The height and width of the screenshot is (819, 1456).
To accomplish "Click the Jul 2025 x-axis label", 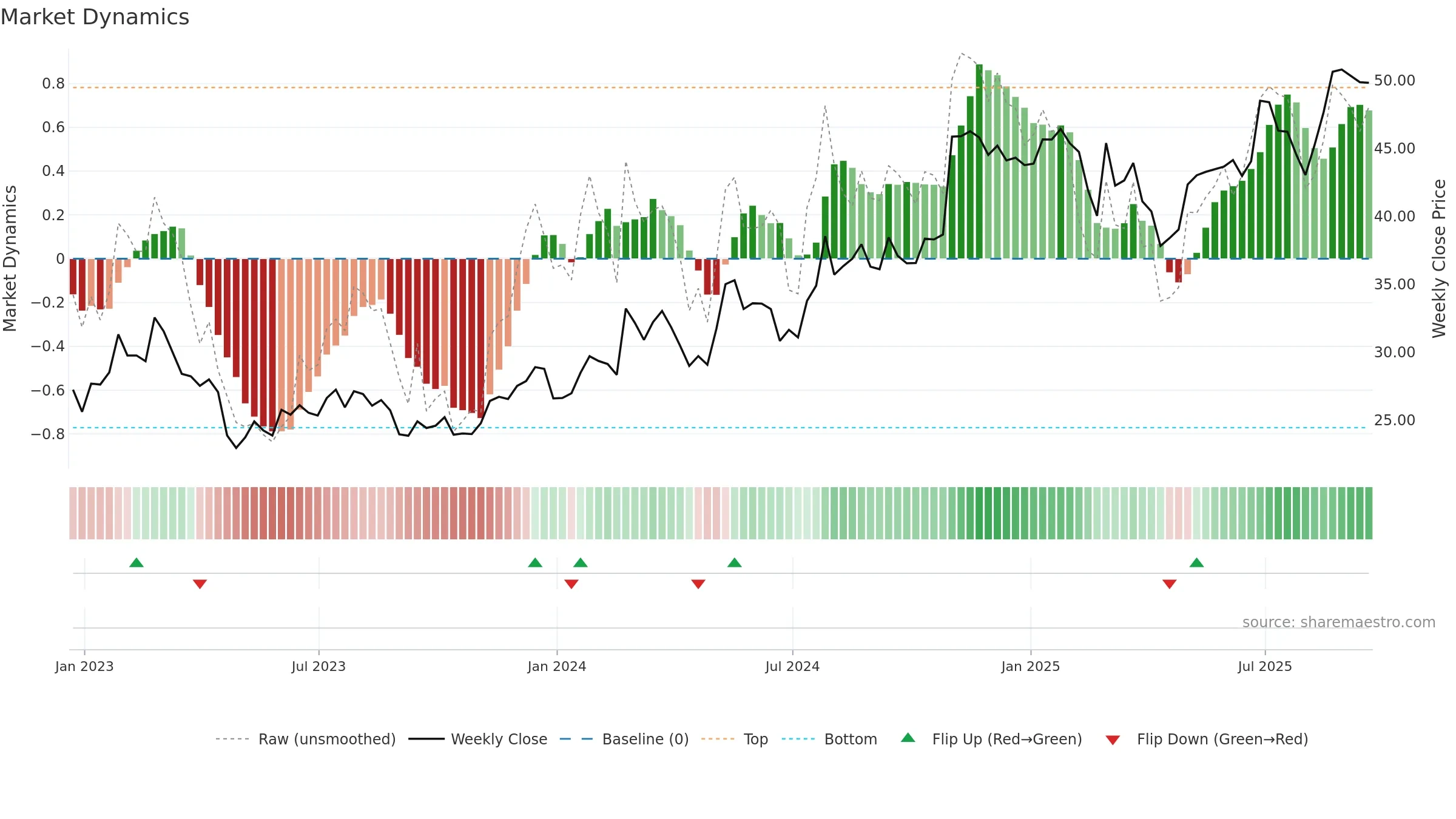I will coord(1265,666).
